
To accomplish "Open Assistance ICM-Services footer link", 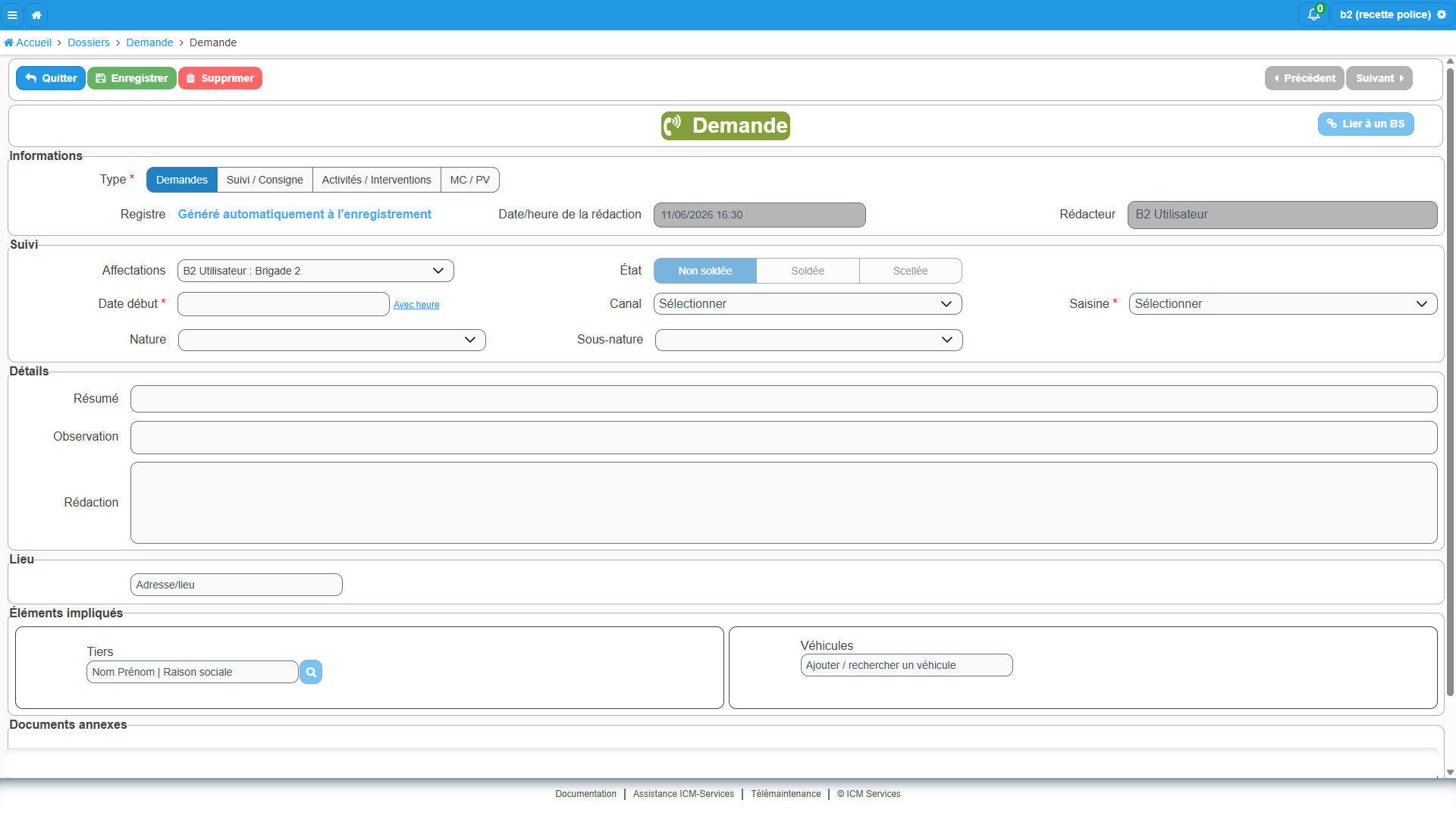I will pyautogui.click(x=684, y=794).
